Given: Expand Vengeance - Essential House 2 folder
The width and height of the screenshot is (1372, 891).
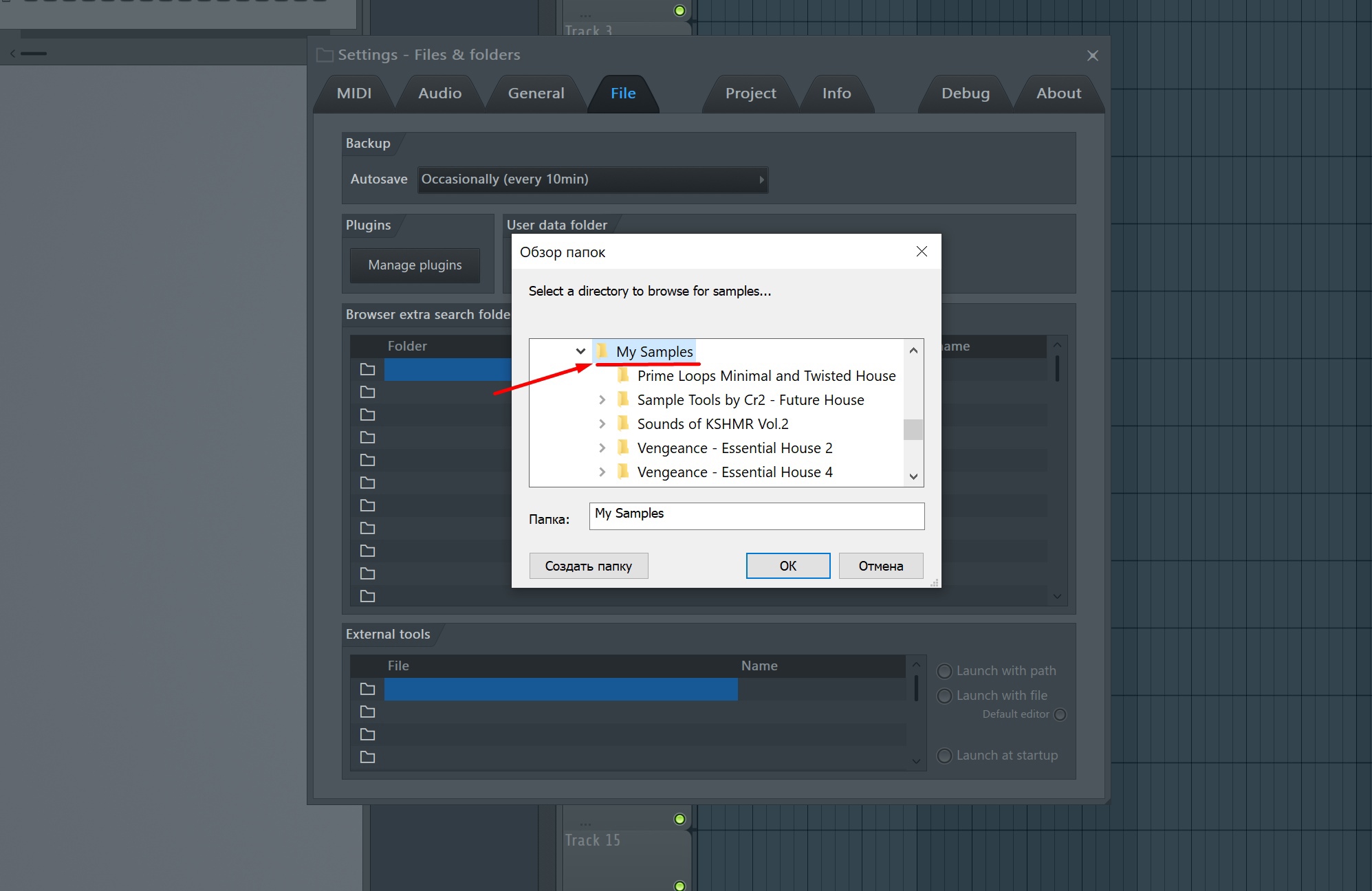Looking at the screenshot, I should click(602, 448).
